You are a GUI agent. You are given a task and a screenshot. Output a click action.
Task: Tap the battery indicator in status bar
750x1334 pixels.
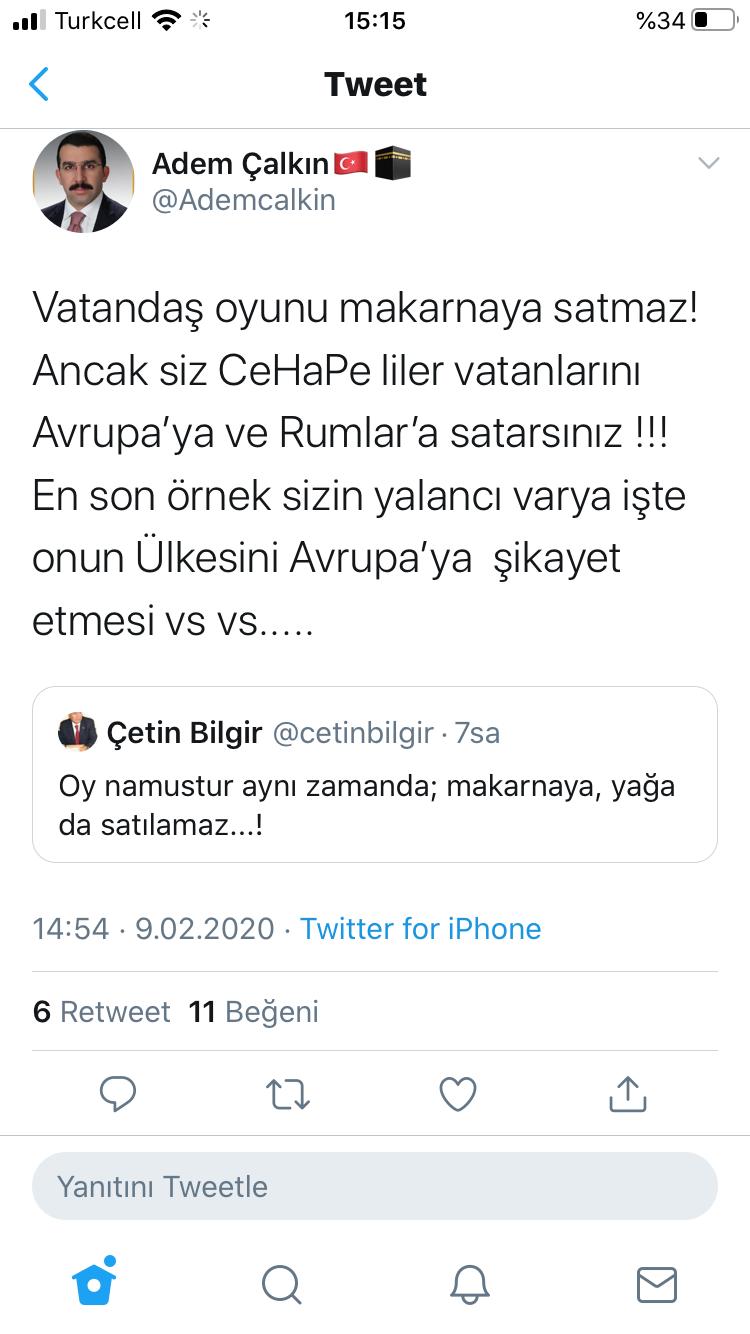(x=713, y=20)
